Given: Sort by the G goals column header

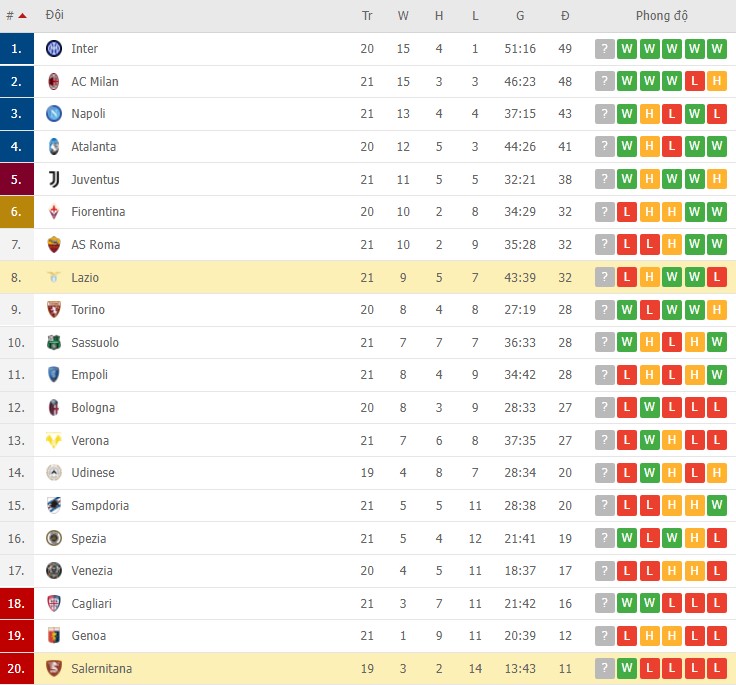Looking at the screenshot, I should [x=520, y=16].
